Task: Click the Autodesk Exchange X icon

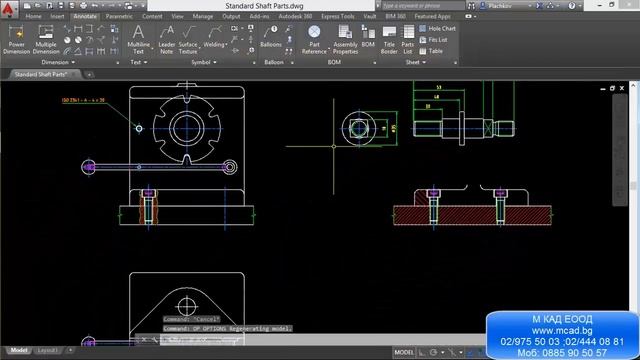Action: [x=539, y=6]
